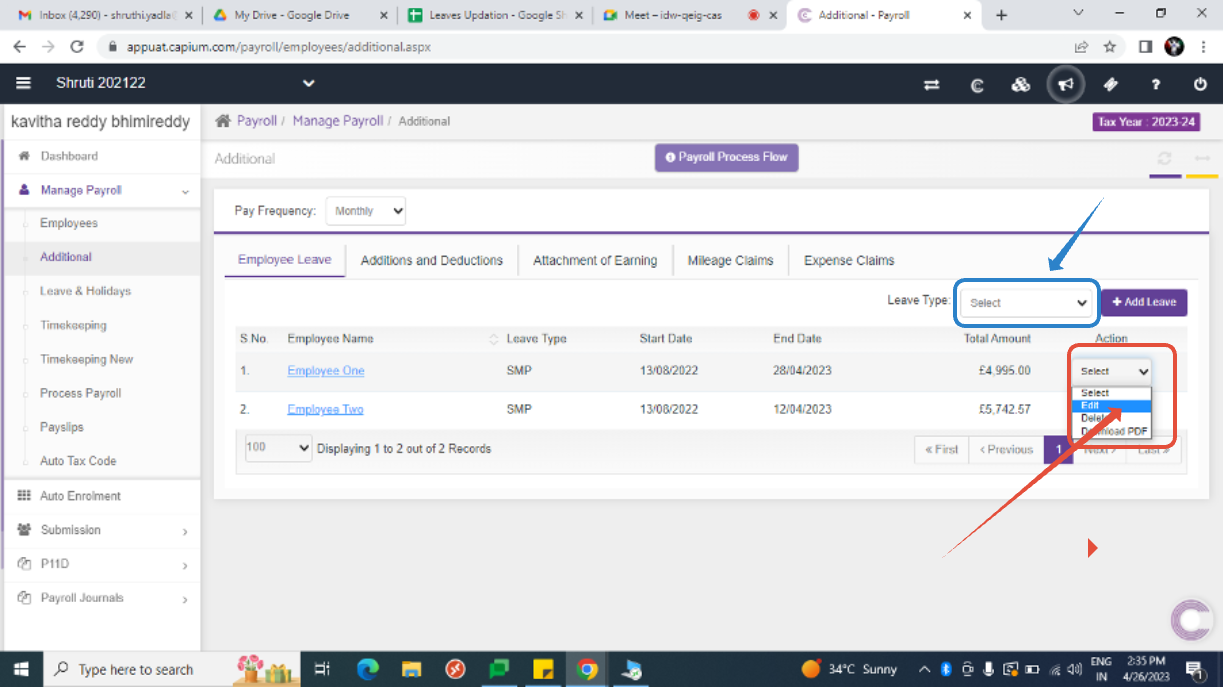This screenshot has height=687, width=1224.
Task: Open Dashboard in the sidebar
Action: 69,156
